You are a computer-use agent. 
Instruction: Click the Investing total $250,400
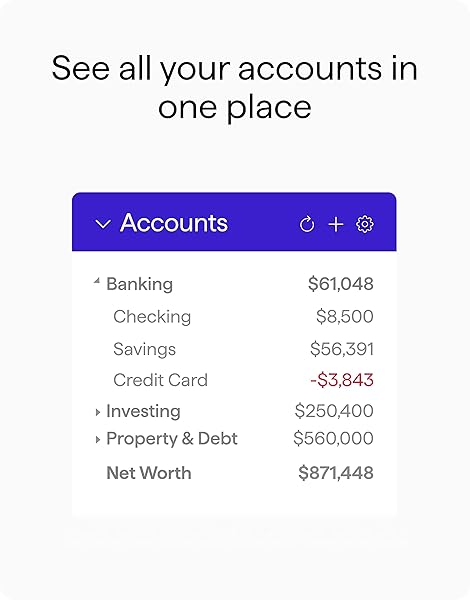tap(334, 411)
